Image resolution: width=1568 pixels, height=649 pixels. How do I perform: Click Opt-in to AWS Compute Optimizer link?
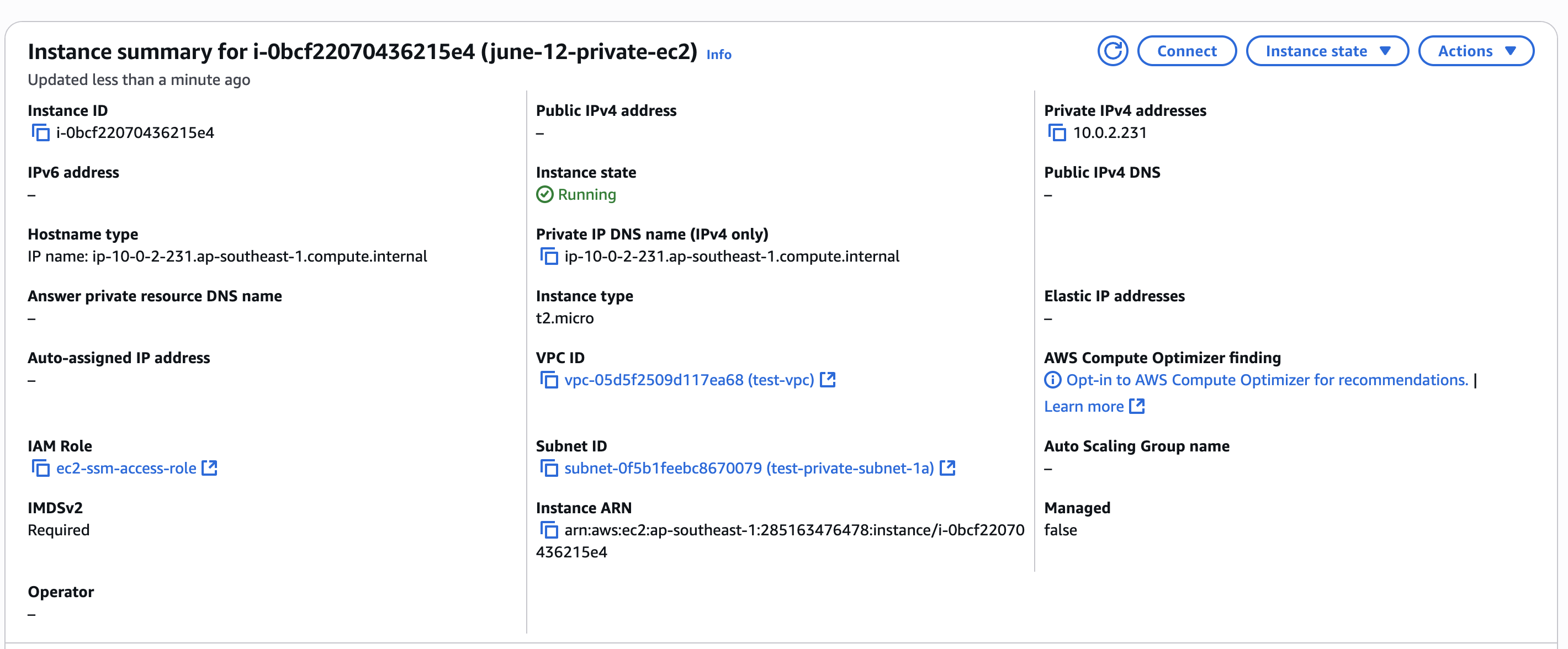click(x=1267, y=380)
